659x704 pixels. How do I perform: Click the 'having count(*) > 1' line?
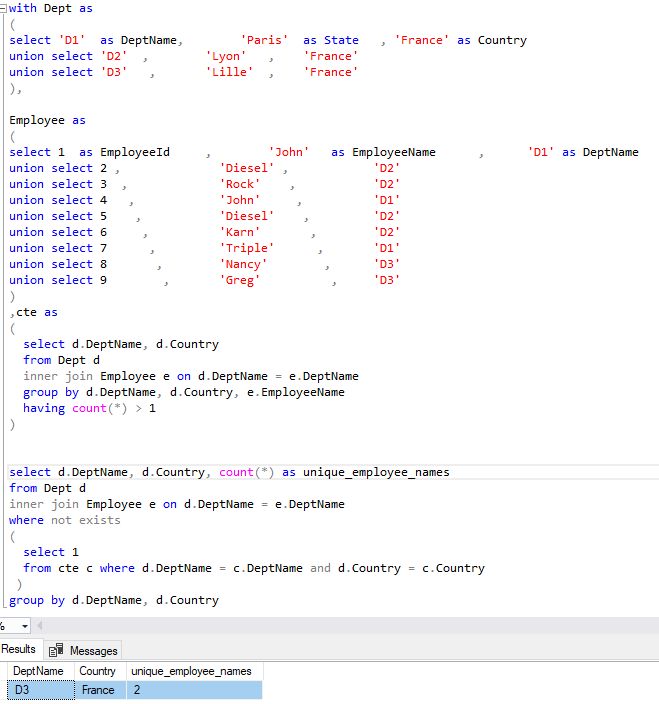pos(89,408)
